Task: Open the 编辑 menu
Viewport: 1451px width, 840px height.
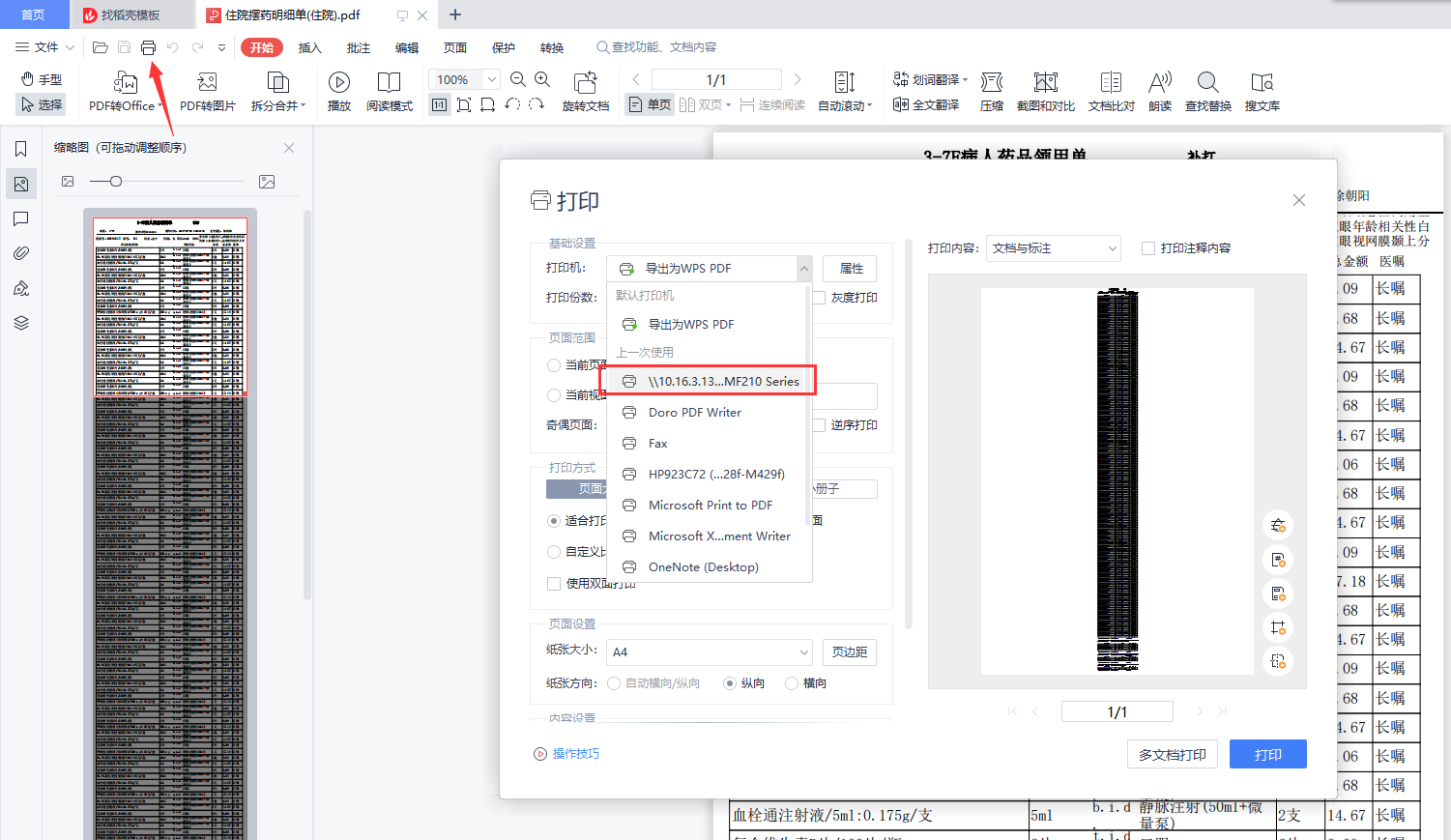Action: [407, 46]
